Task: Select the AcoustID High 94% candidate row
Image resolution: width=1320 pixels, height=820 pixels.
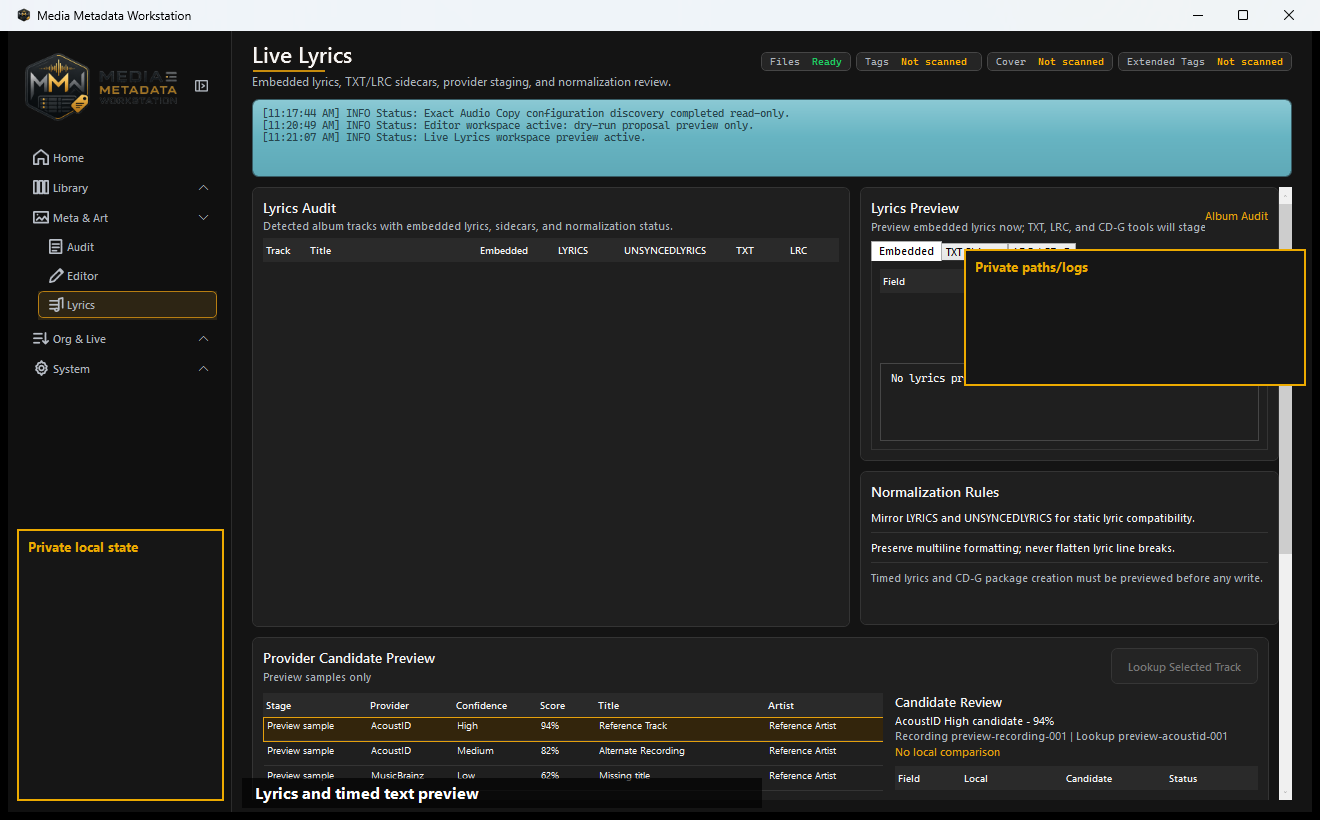Action: coord(573,728)
